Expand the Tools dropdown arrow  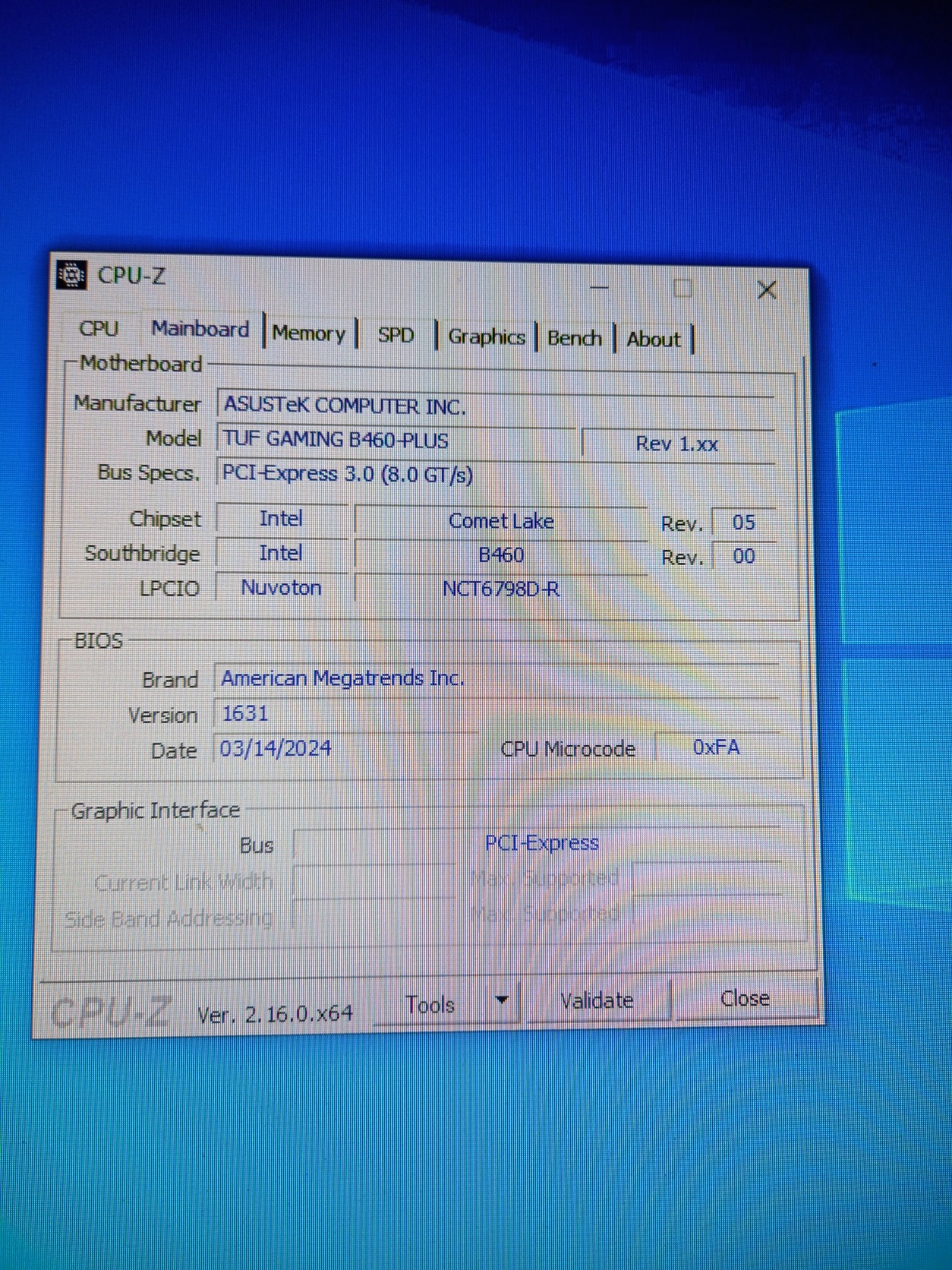[502, 1001]
